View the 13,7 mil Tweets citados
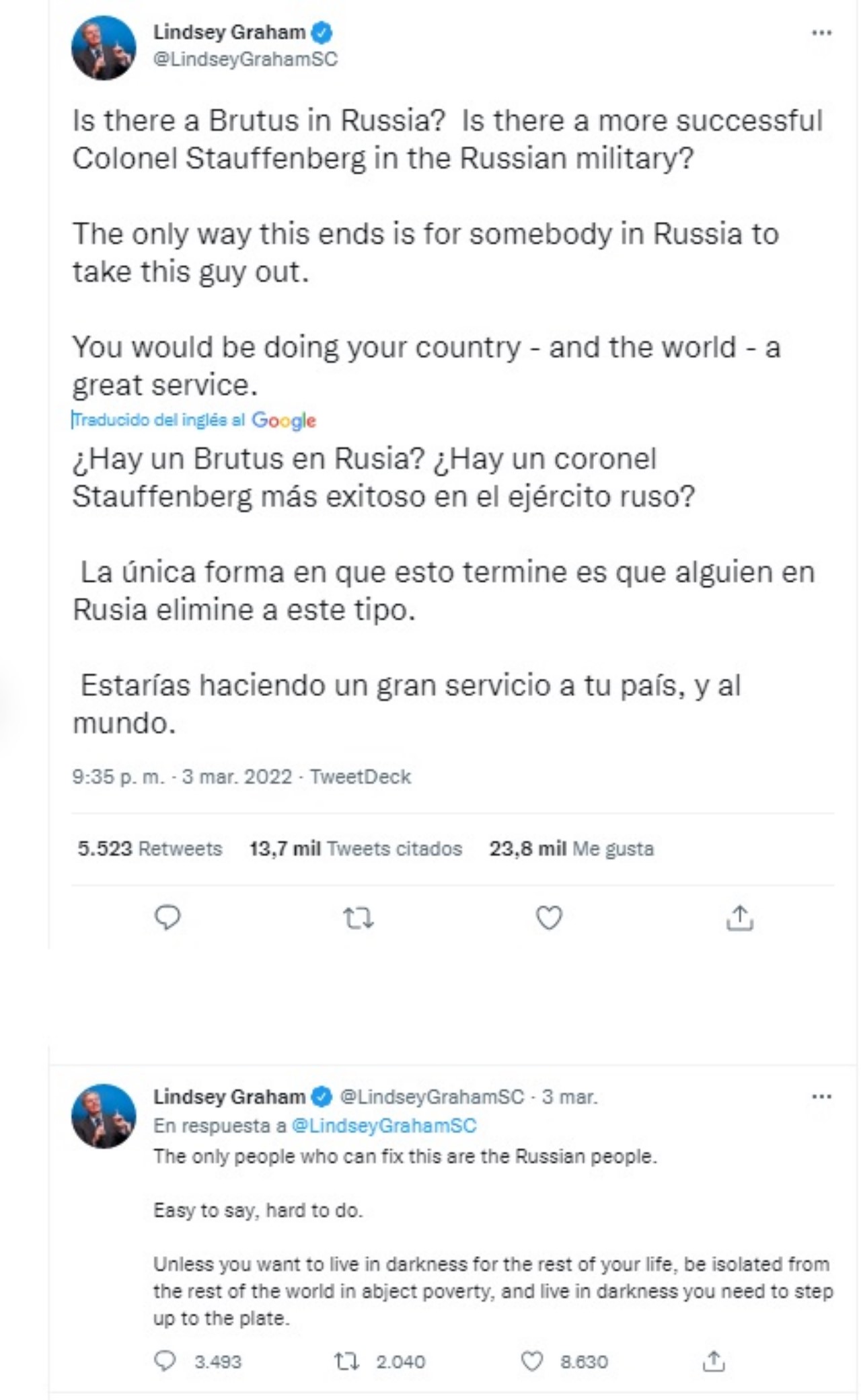 (355, 849)
